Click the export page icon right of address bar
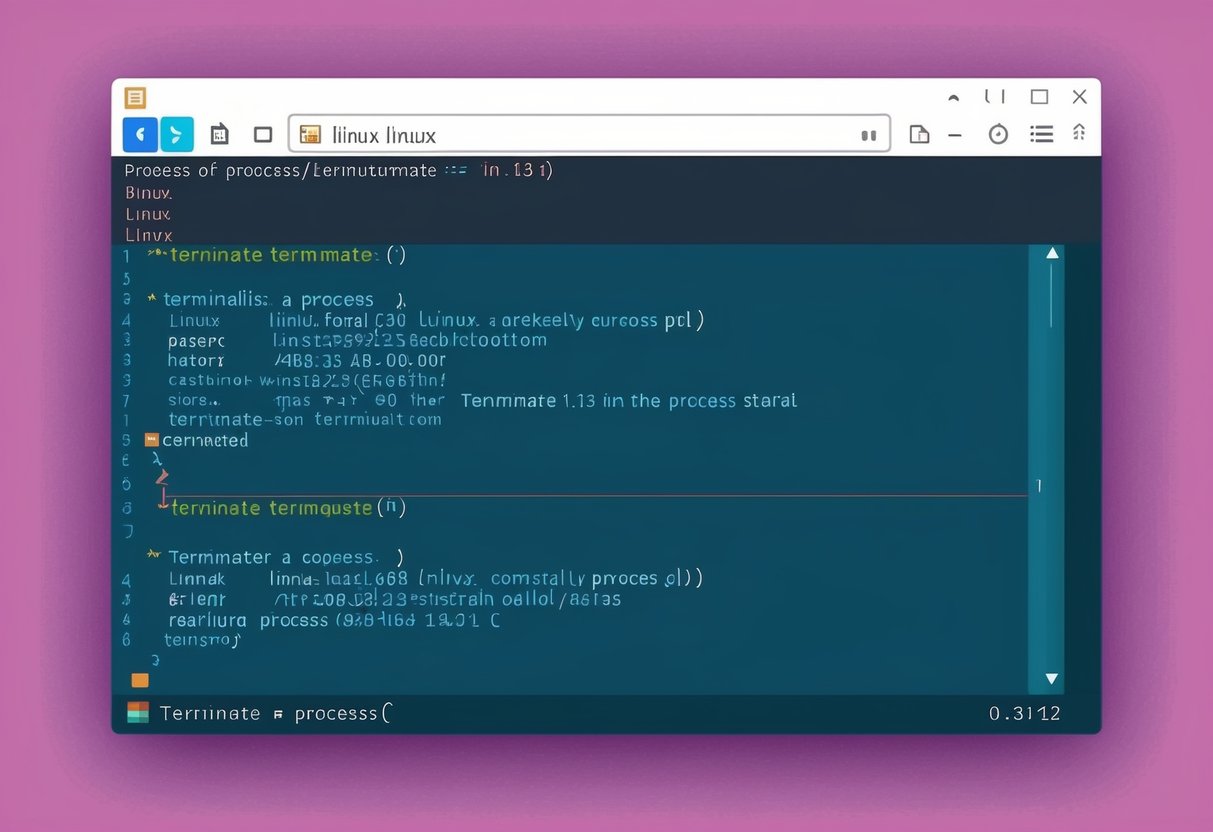Viewport: 1213px width, 832px height. pyautogui.click(x=919, y=133)
